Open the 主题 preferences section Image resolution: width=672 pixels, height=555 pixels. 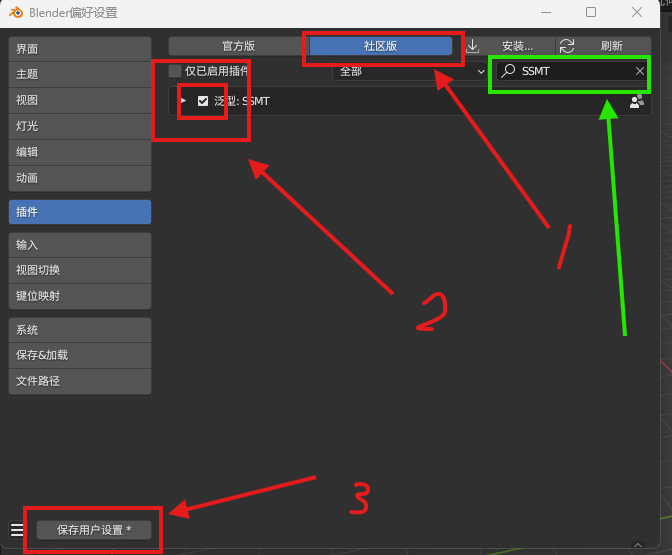tap(80, 75)
